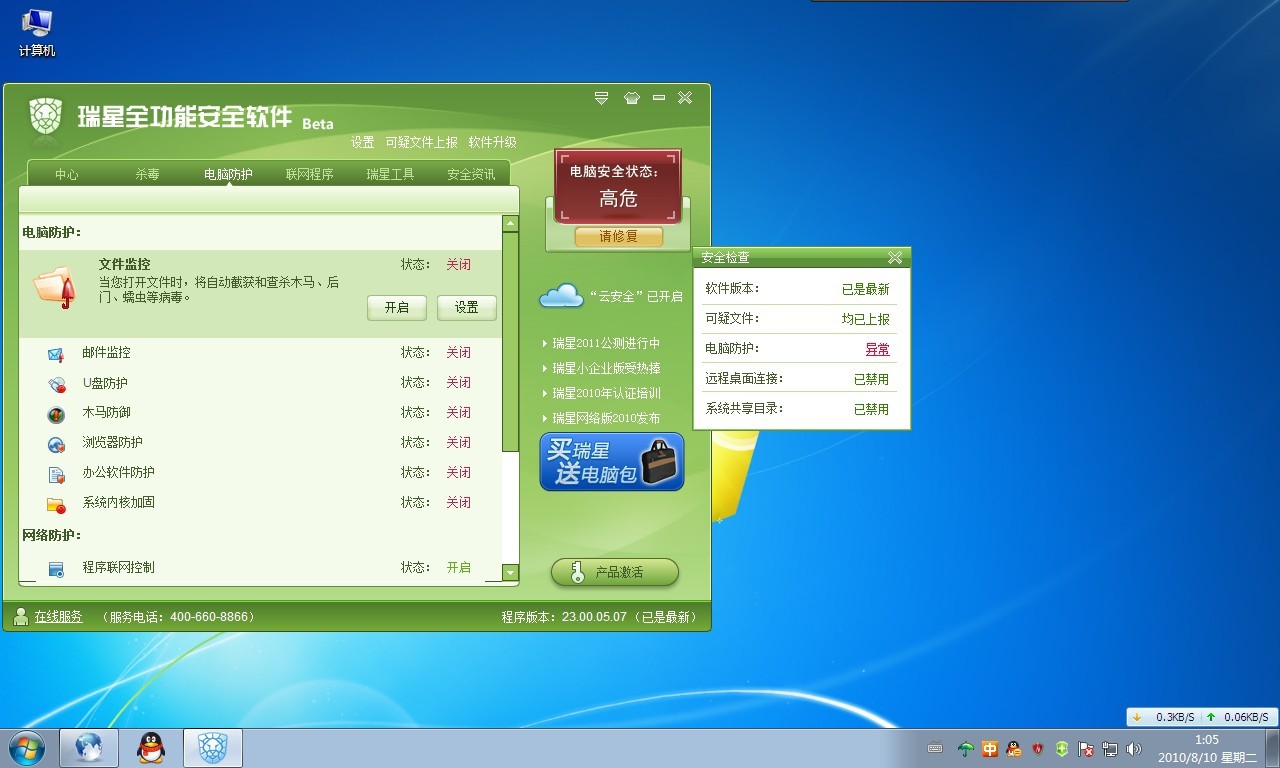Open the 联网程序 tab
The height and width of the screenshot is (768, 1280).
309,174
